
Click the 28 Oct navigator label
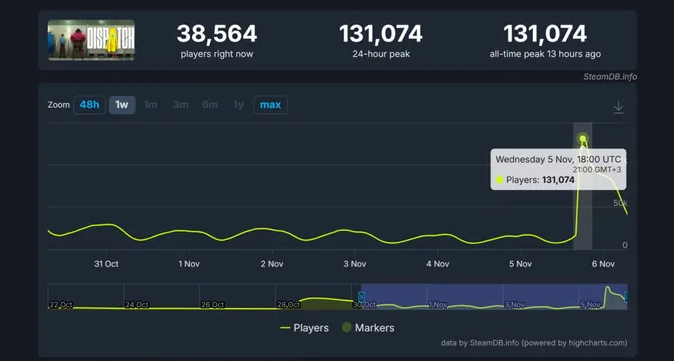point(288,304)
